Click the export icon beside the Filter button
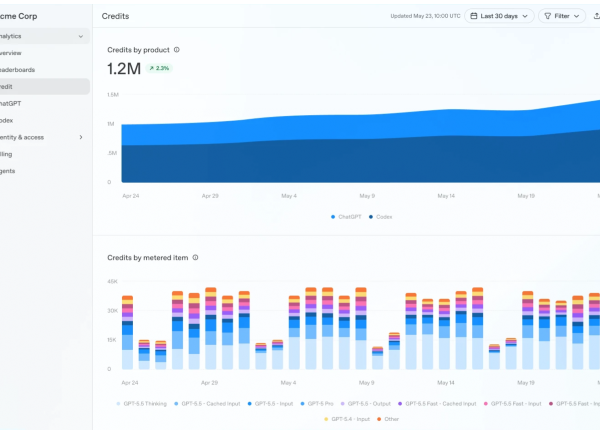The width and height of the screenshot is (600, 433). click(x=597, y=16)
